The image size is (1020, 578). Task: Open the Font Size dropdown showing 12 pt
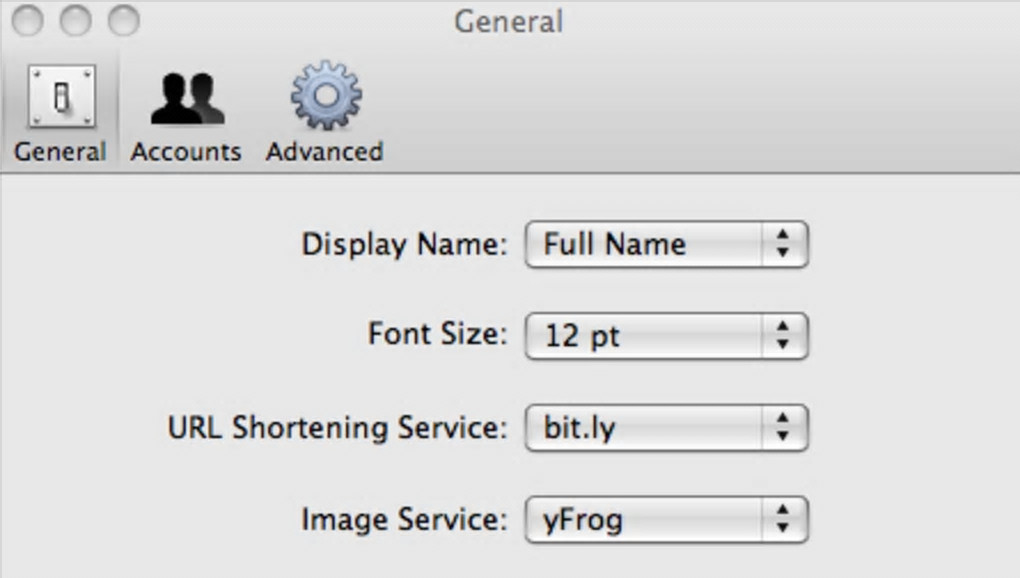pos(650,336)
